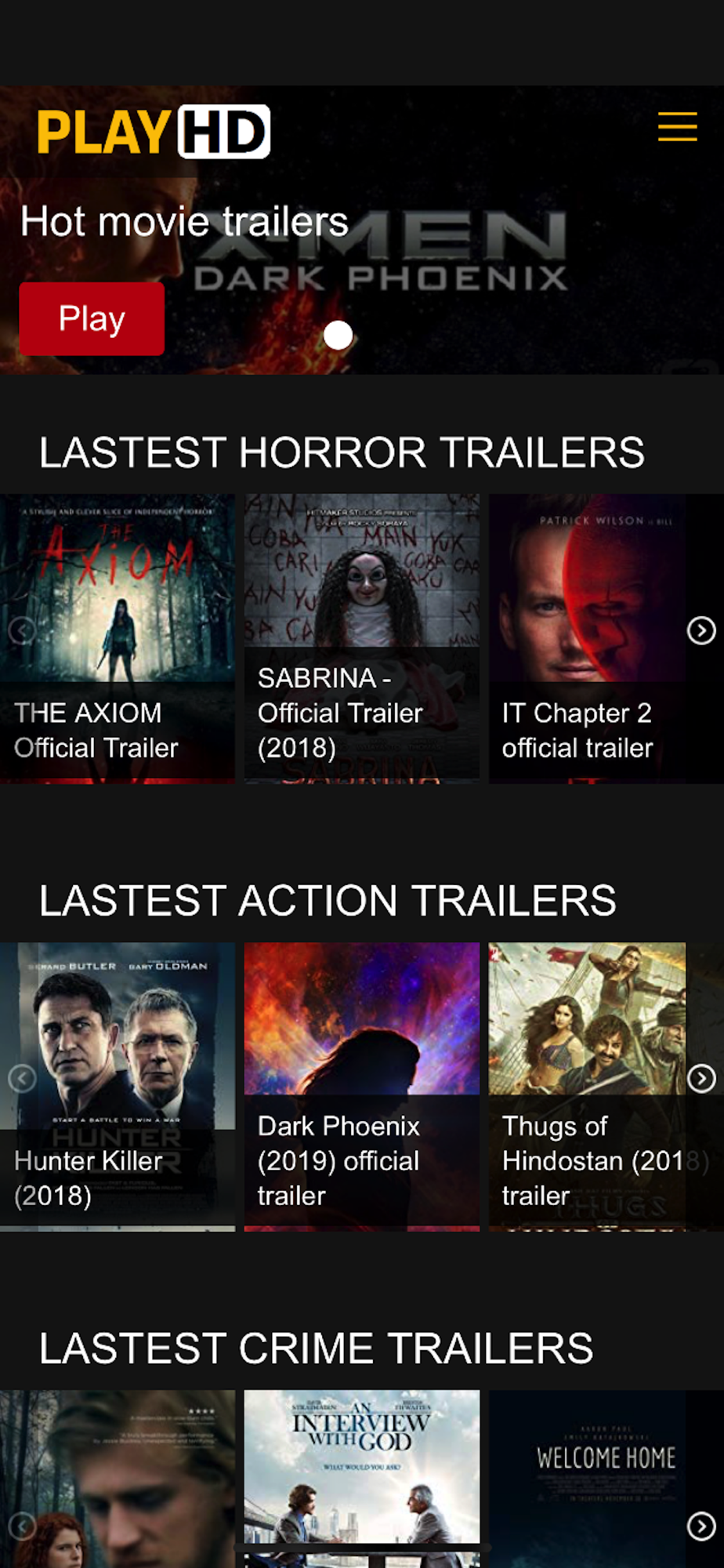This screenshot has height=1568, width=724.
Task: Show next crime trailers with right arrow
Action: pos(701,1526)
